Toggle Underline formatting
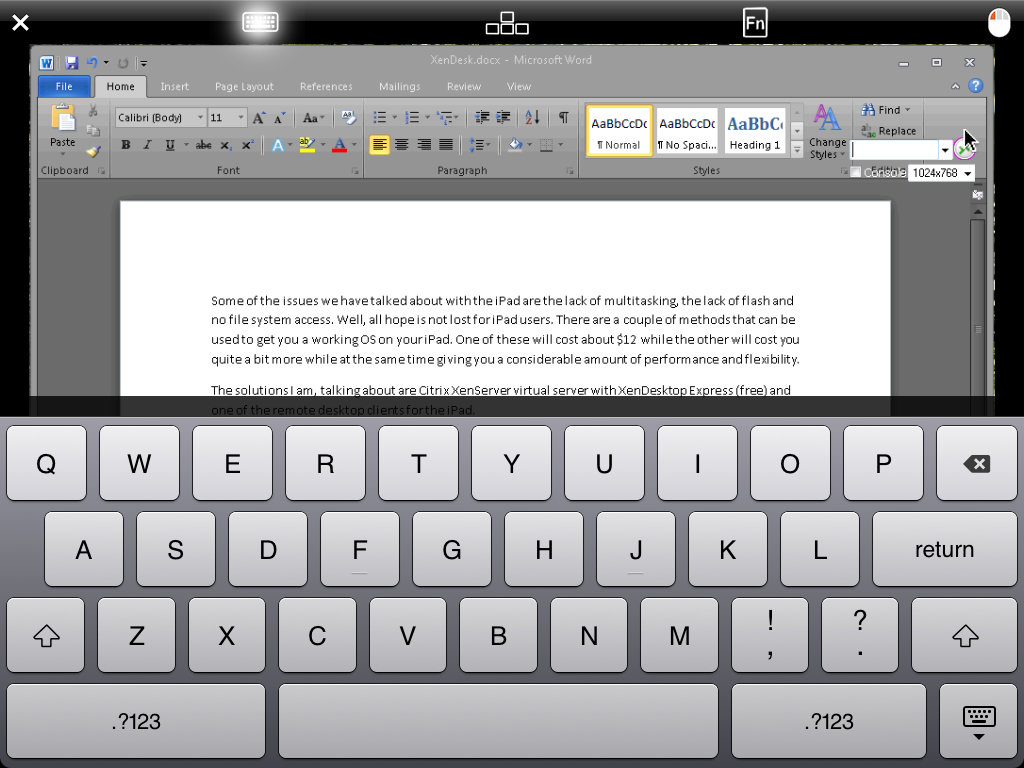This screenshot has height=768, width=1024. click(170, 145)
